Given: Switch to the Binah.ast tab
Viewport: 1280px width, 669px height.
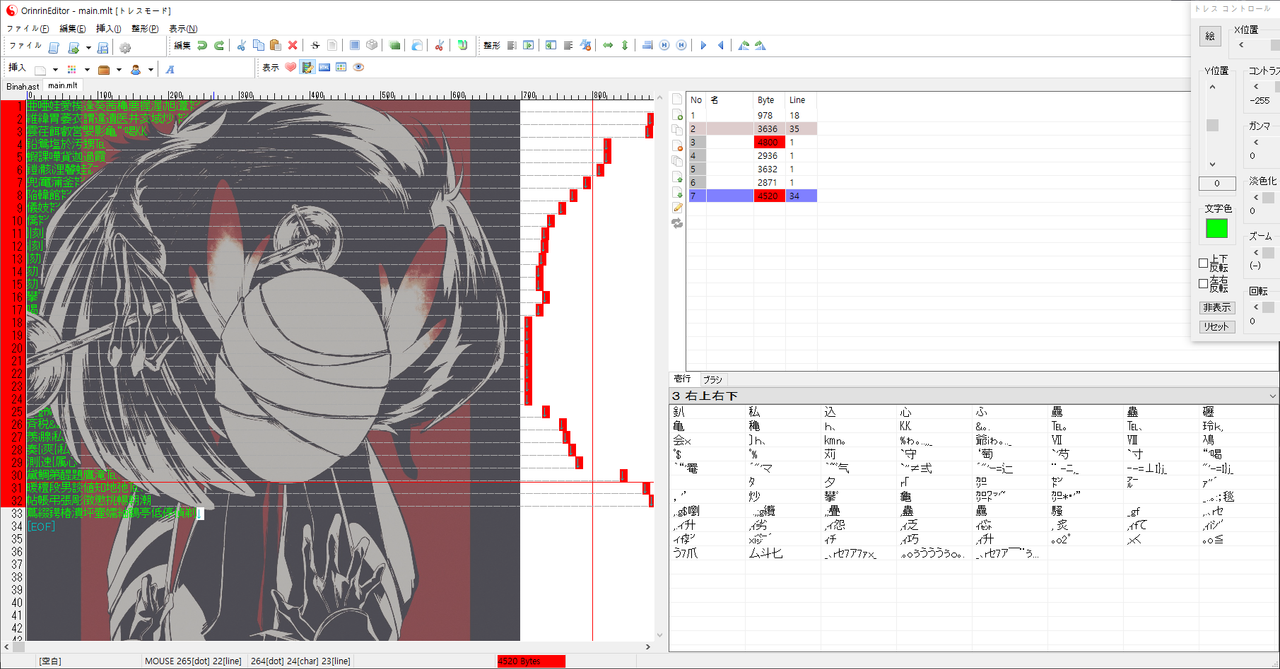Looking at the screenshot, I should click(x=22, y=86).
